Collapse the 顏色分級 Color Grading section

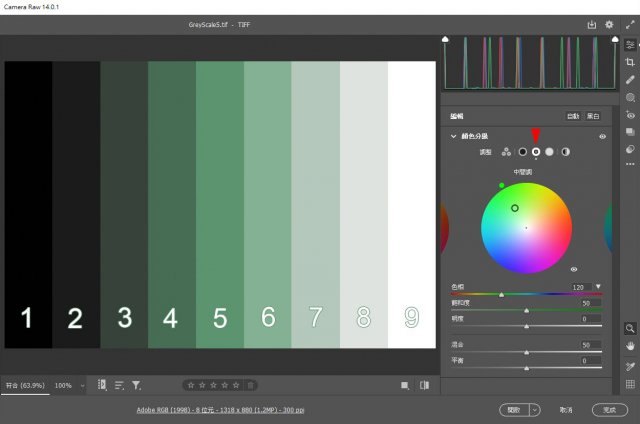453,136
